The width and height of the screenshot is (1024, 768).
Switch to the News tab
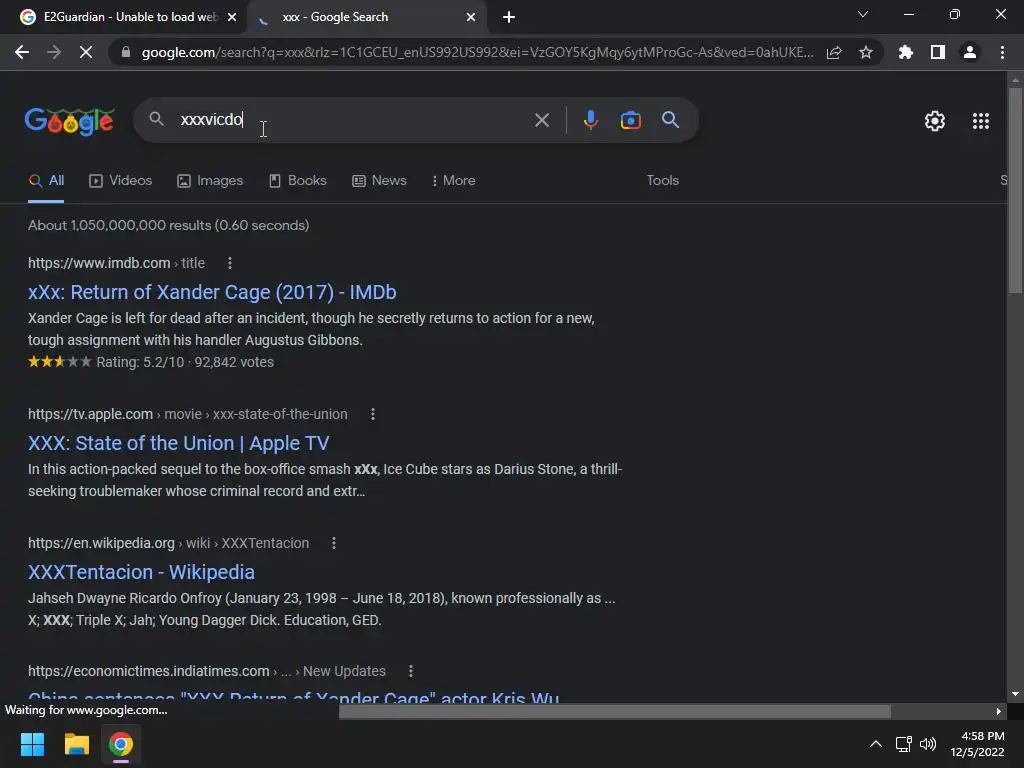[379, 181]
